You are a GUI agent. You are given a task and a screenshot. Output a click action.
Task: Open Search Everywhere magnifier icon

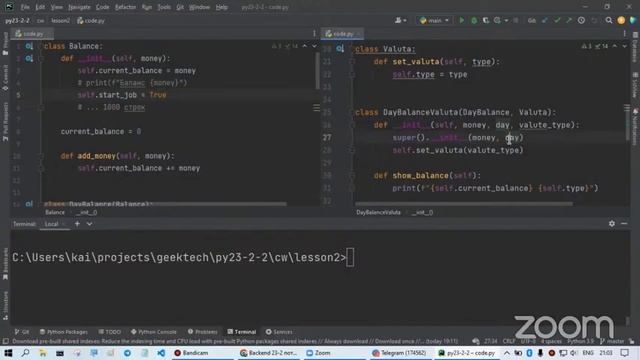click(609, 20)
